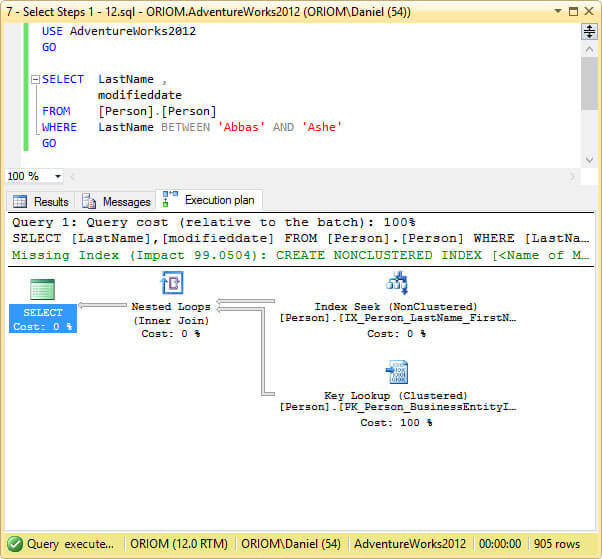Click the editor split handle at top right
This screenshot has width=602, height=559.
(x=589, y=32)
